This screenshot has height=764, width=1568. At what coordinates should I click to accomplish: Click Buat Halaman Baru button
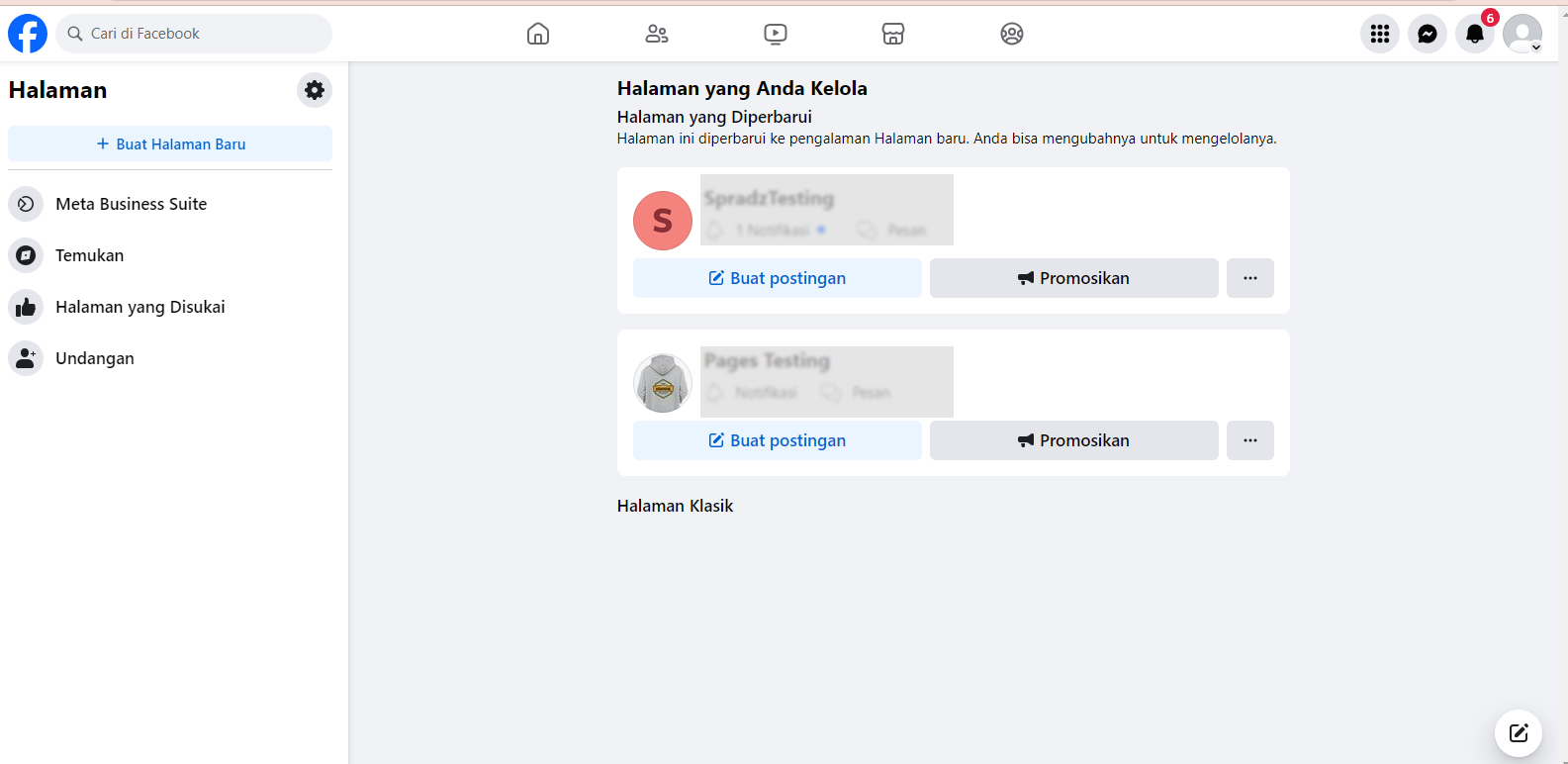coord(170,143)
